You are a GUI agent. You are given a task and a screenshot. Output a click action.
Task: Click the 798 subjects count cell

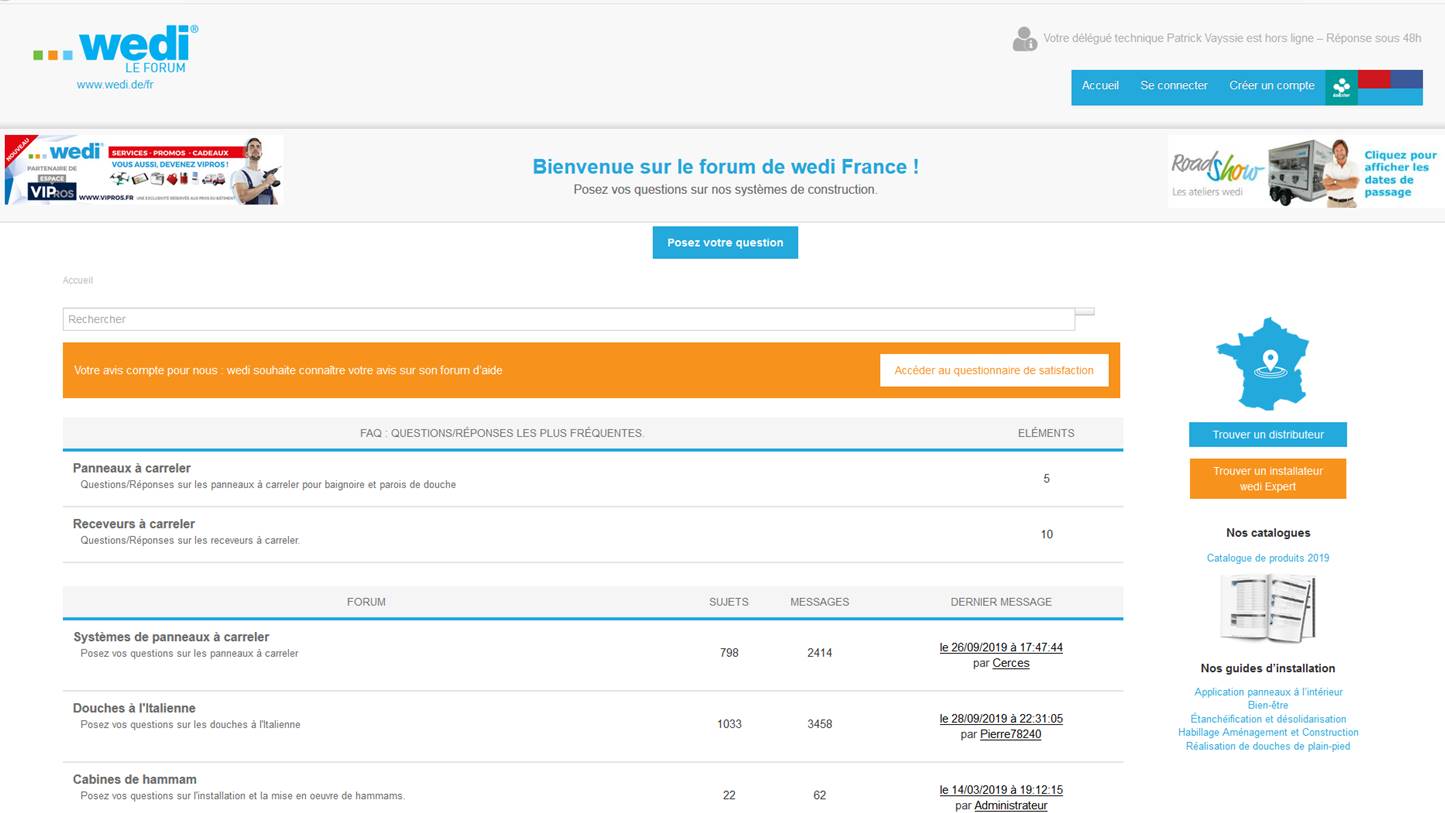coord(729,653)
